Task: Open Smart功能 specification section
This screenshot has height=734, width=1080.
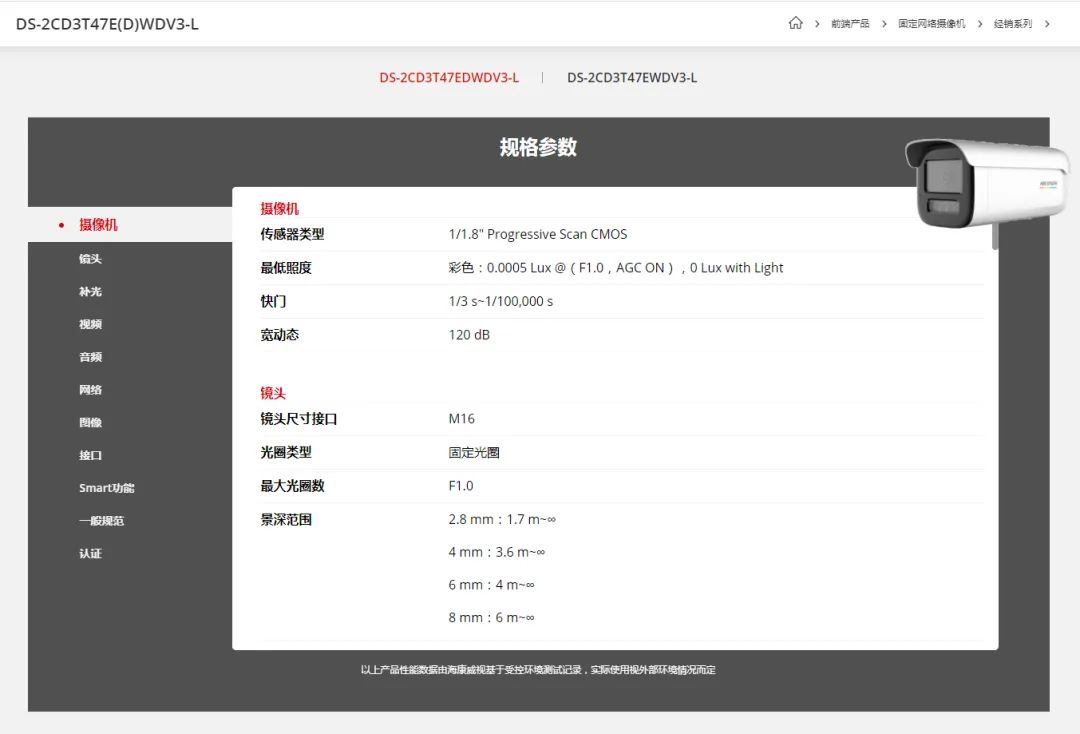Action: click(106, 488)
